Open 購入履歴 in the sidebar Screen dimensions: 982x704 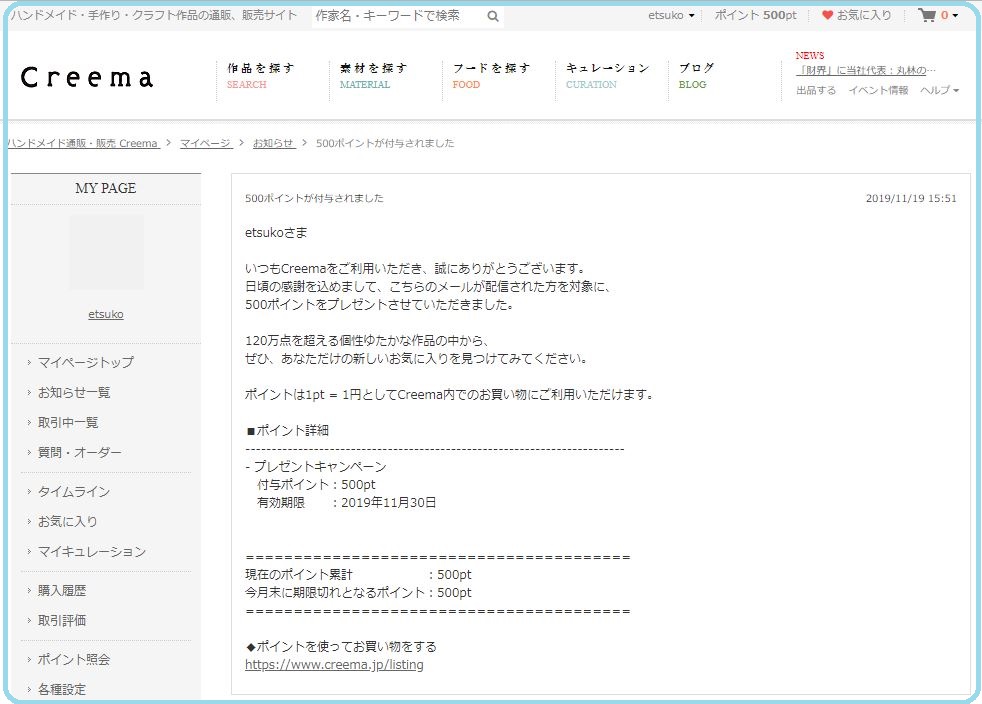click(62, 590)
